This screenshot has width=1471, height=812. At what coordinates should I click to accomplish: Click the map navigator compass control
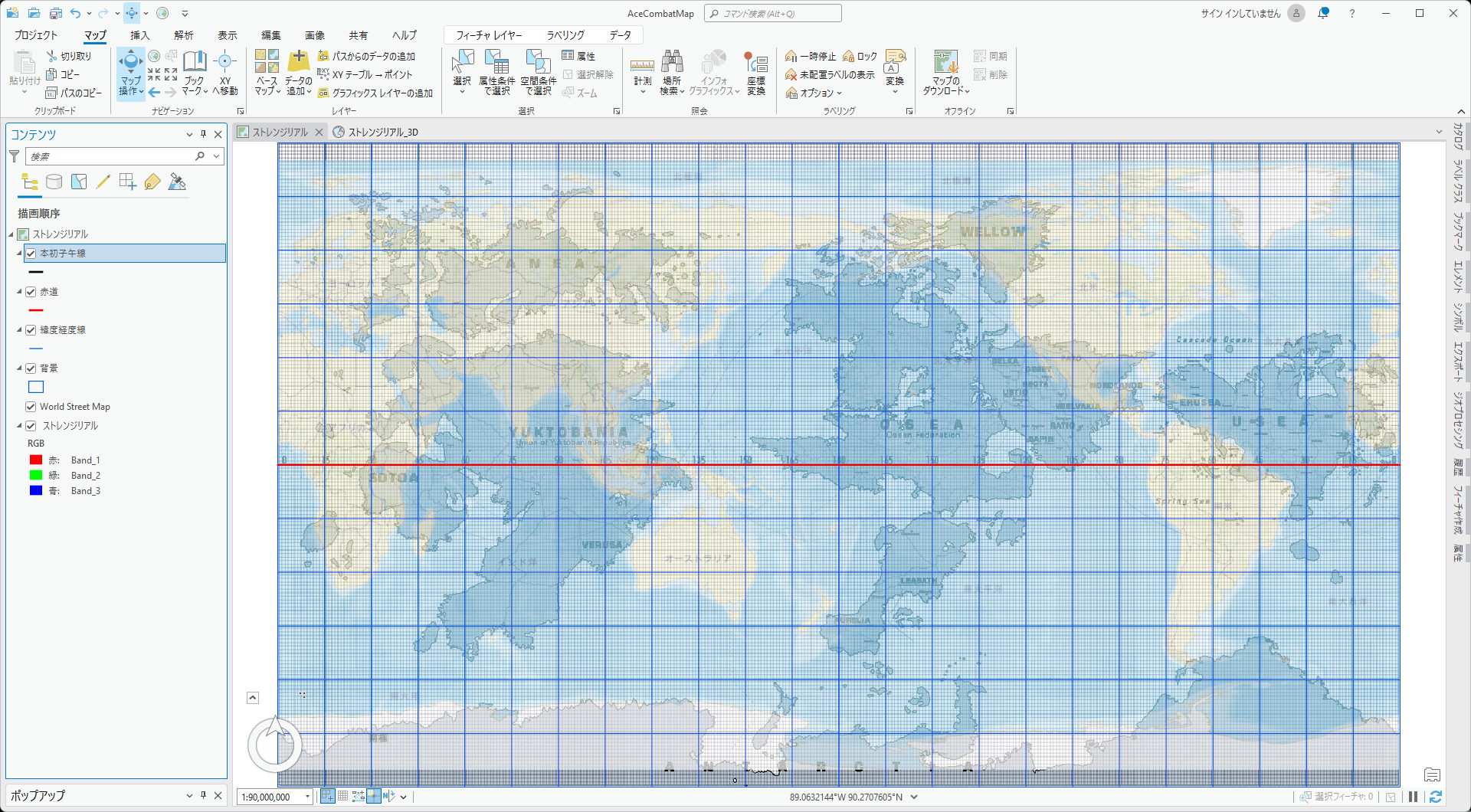tap(274, 745)
